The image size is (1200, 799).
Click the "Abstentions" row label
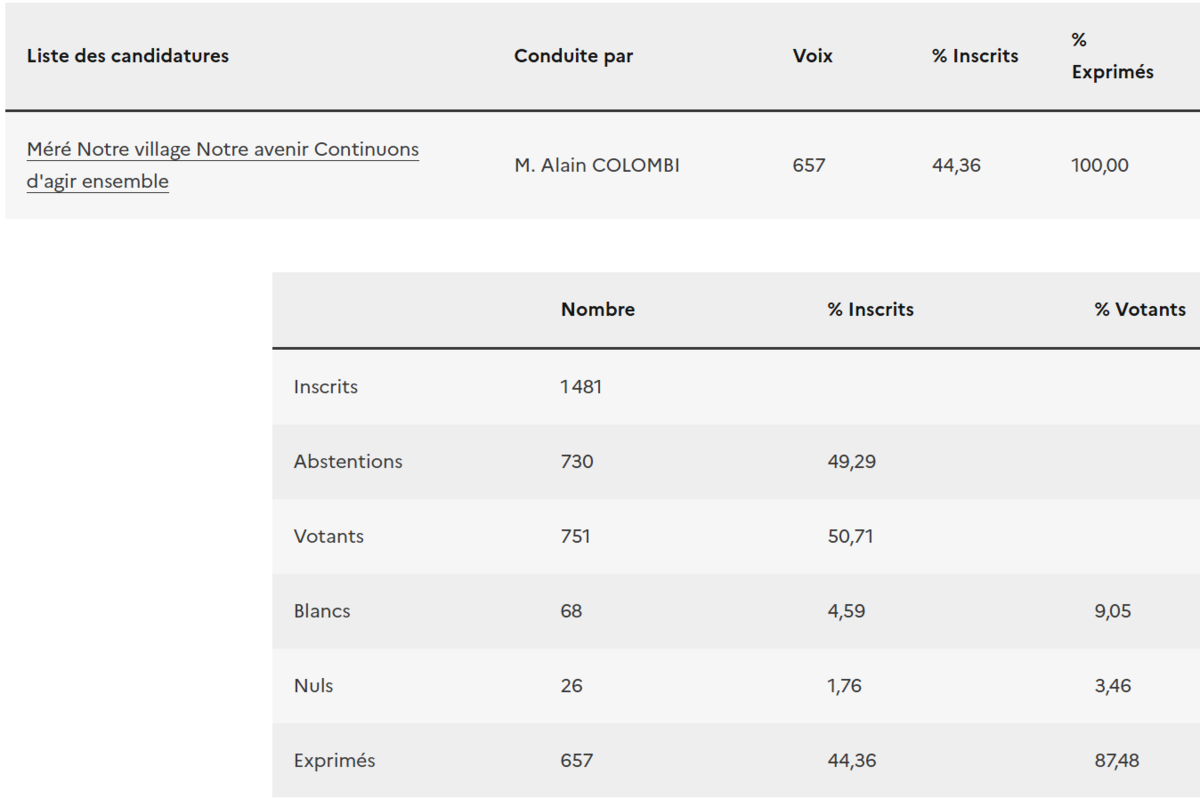coord(347,462)
